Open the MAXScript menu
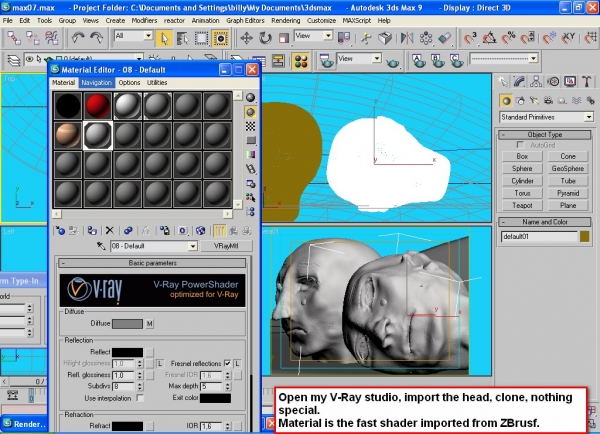This screenshot has height=434, width=600. (357, 21)
